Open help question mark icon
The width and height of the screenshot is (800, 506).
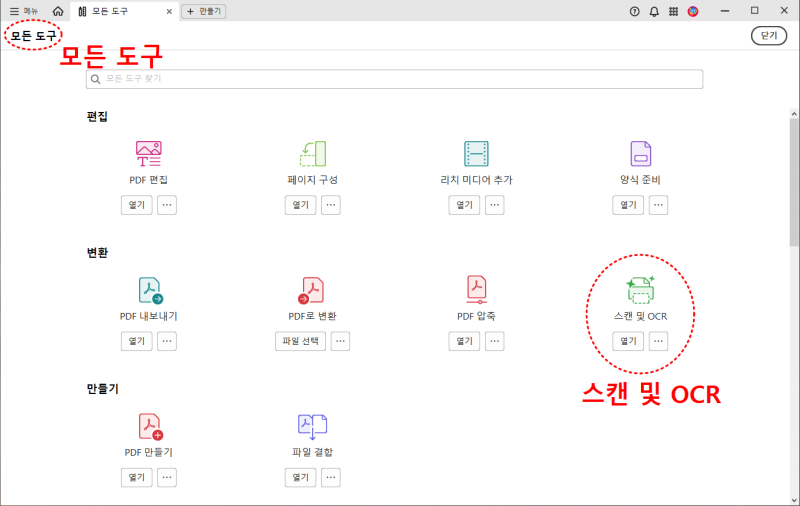point(634,11)
